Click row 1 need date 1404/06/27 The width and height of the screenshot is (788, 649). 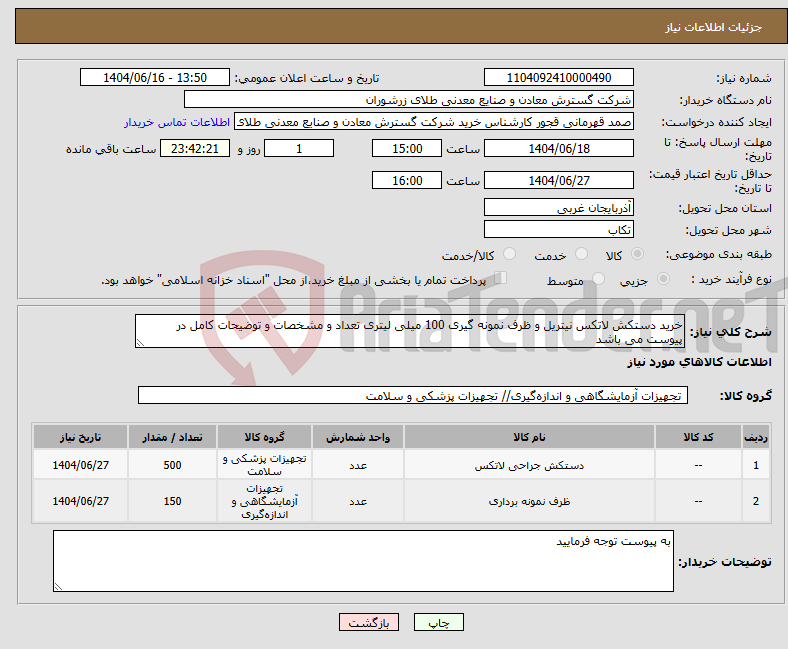coord(80,465)
